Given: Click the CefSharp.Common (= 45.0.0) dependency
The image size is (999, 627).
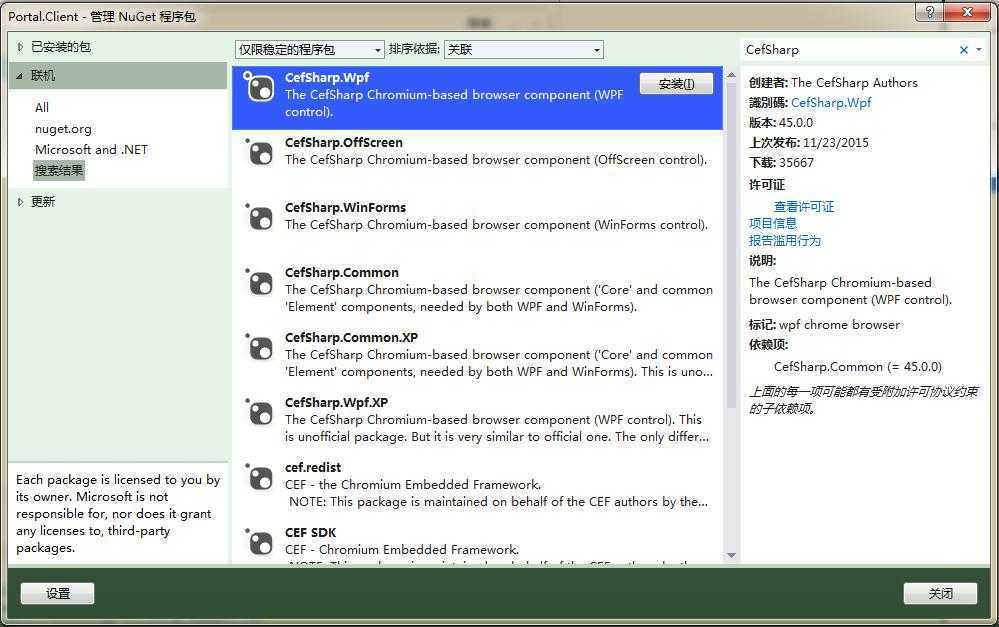Looking at the screenshot, I should click(x=858, y=367).
